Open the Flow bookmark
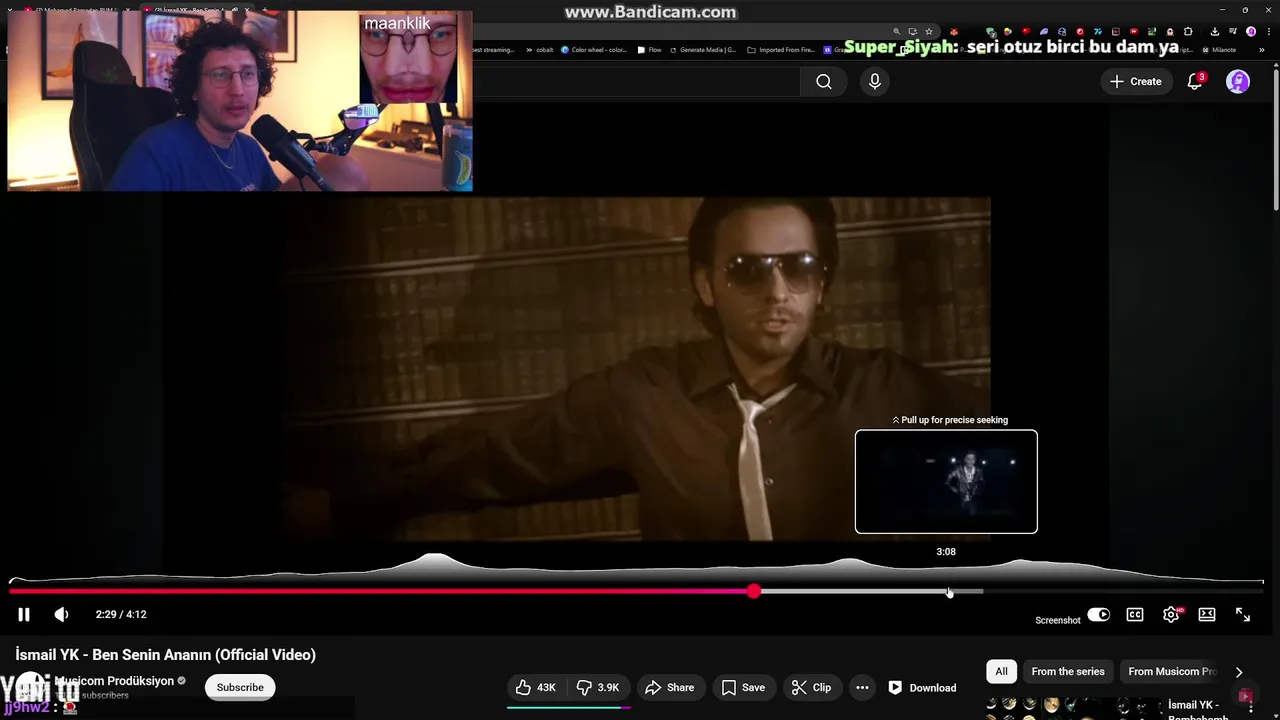 [650, 49]
